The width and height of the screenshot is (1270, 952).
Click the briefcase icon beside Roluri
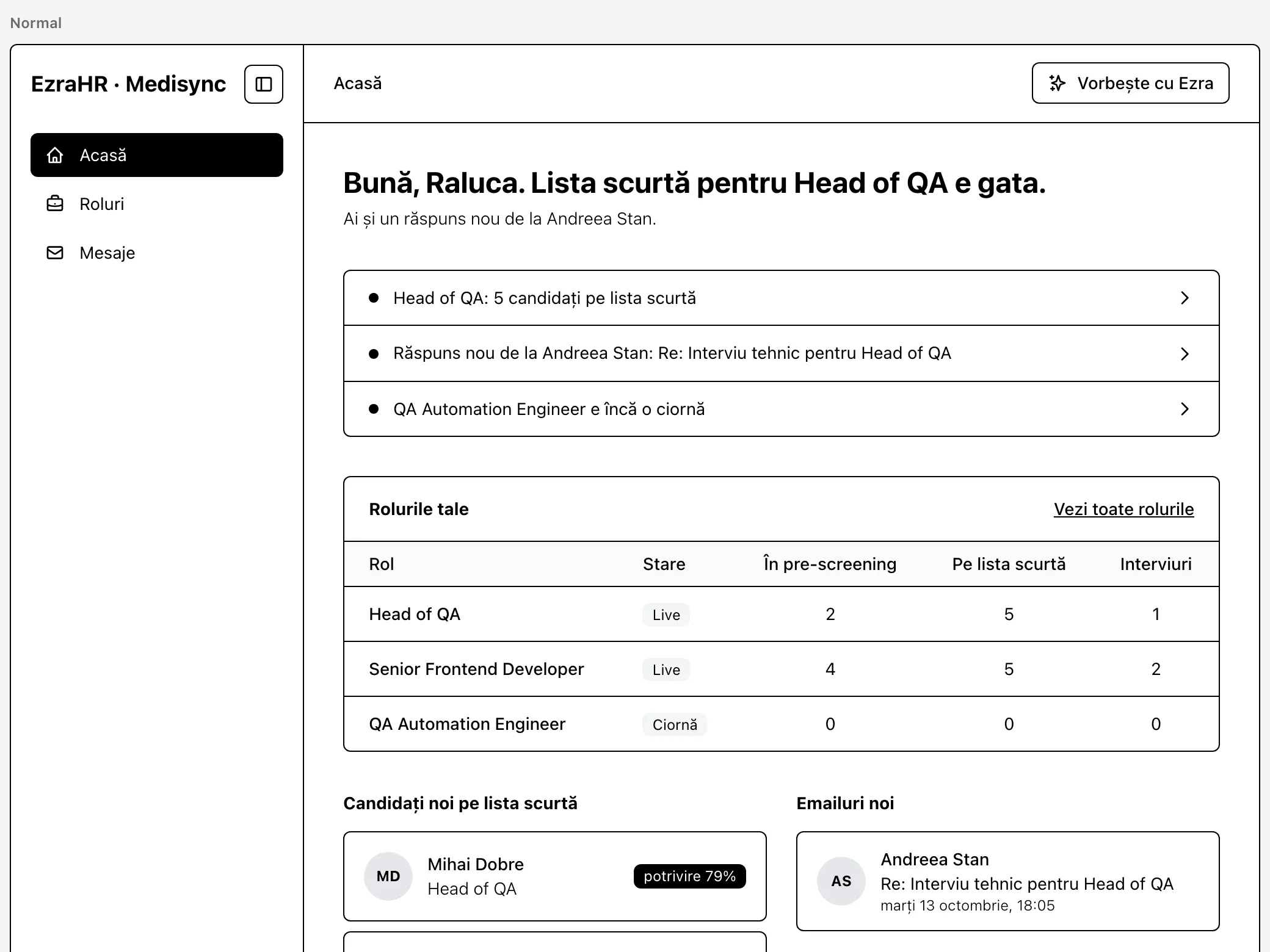55,204
